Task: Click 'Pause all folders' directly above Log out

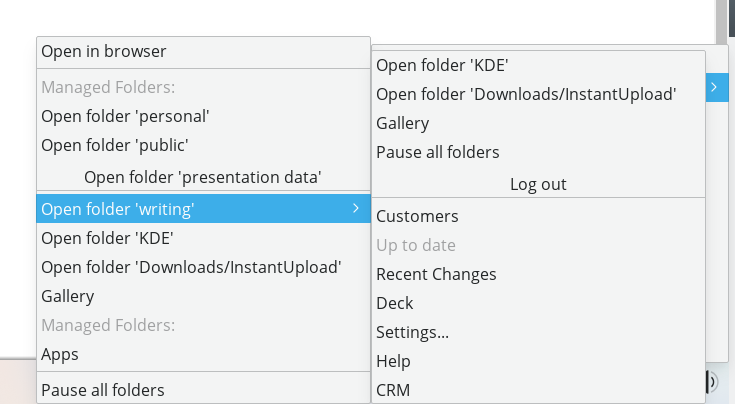Action: [438, 152]
